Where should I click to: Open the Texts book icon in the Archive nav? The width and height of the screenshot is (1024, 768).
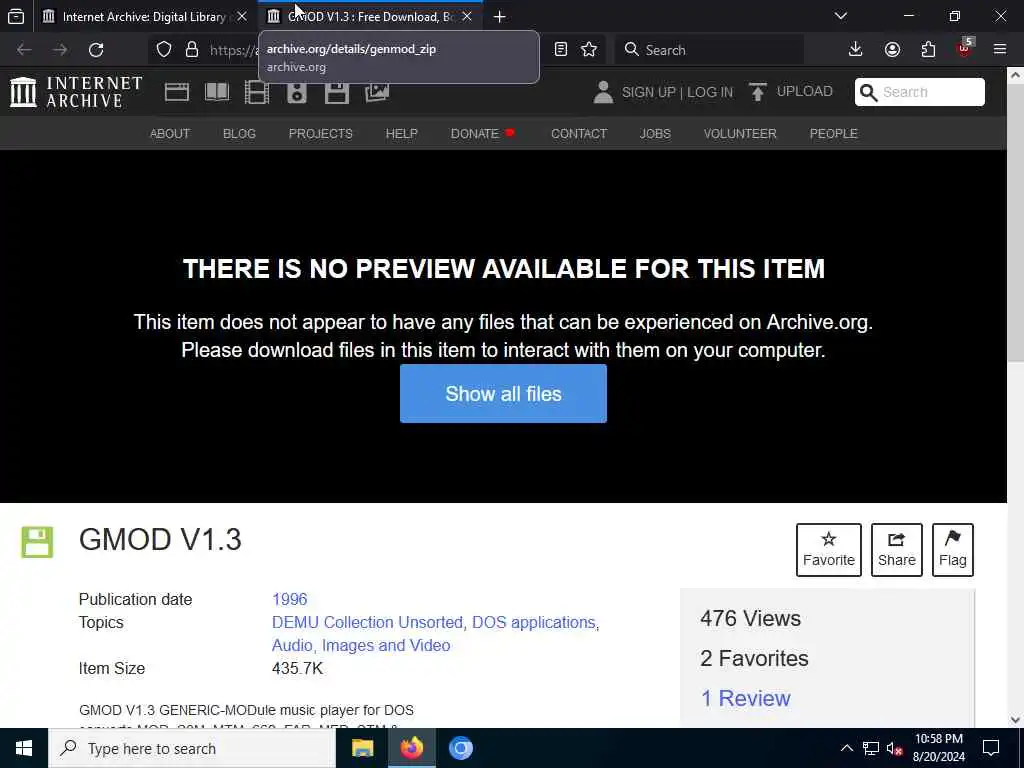[217, 92]
